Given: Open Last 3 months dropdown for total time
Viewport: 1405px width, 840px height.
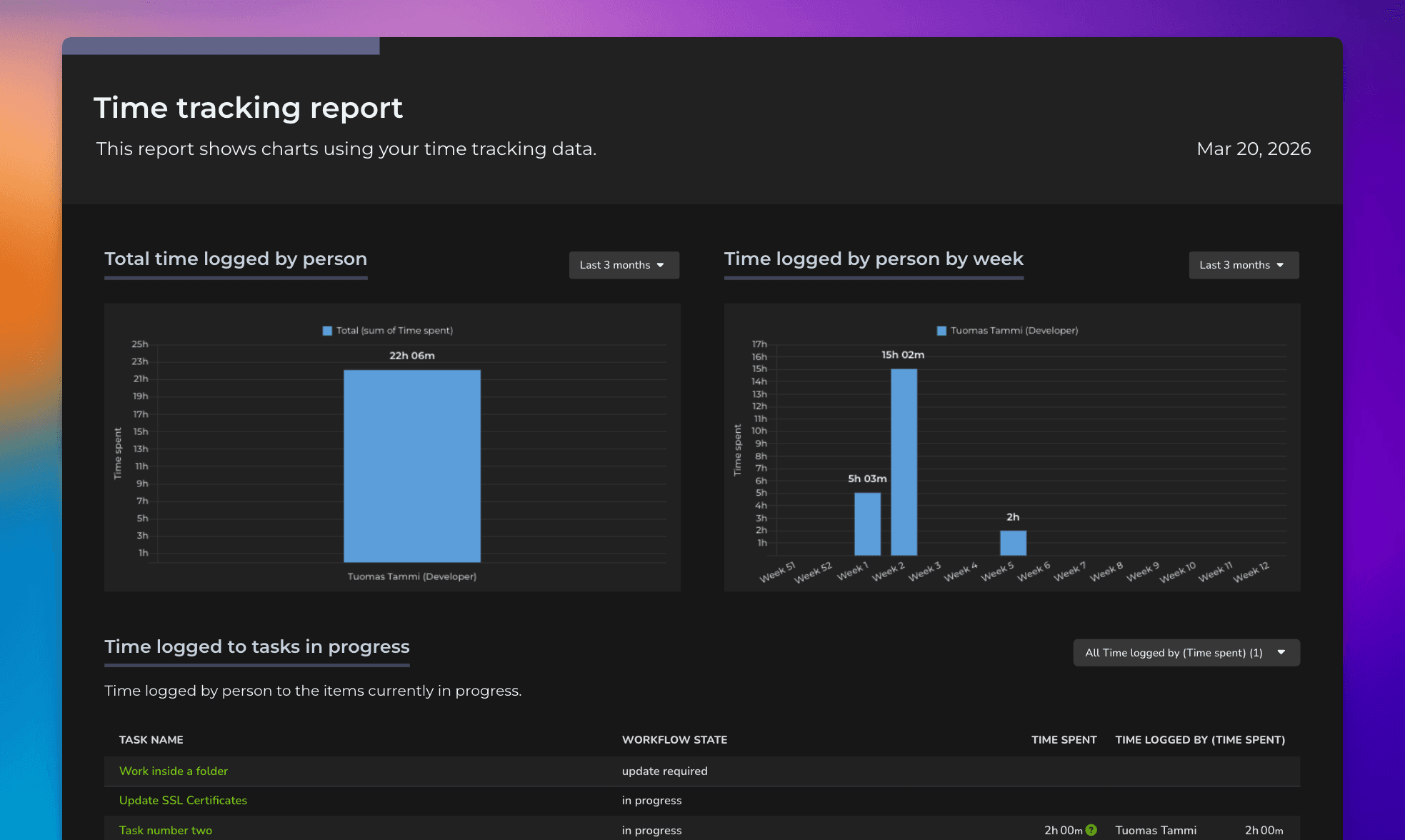Looking at the screenshot, I should coord(624,265).
